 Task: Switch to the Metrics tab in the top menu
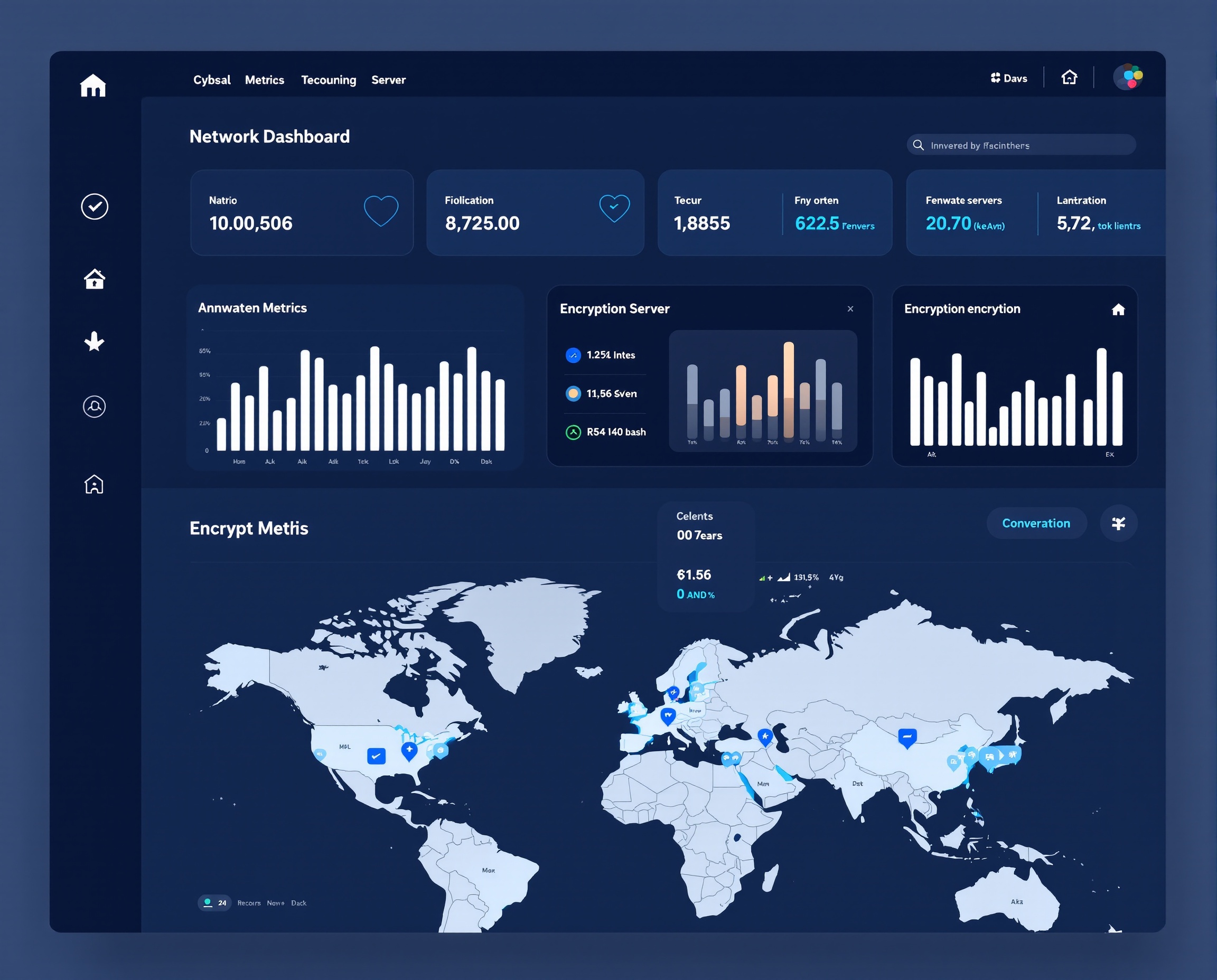pyautogui.click(x=264, y=80)
